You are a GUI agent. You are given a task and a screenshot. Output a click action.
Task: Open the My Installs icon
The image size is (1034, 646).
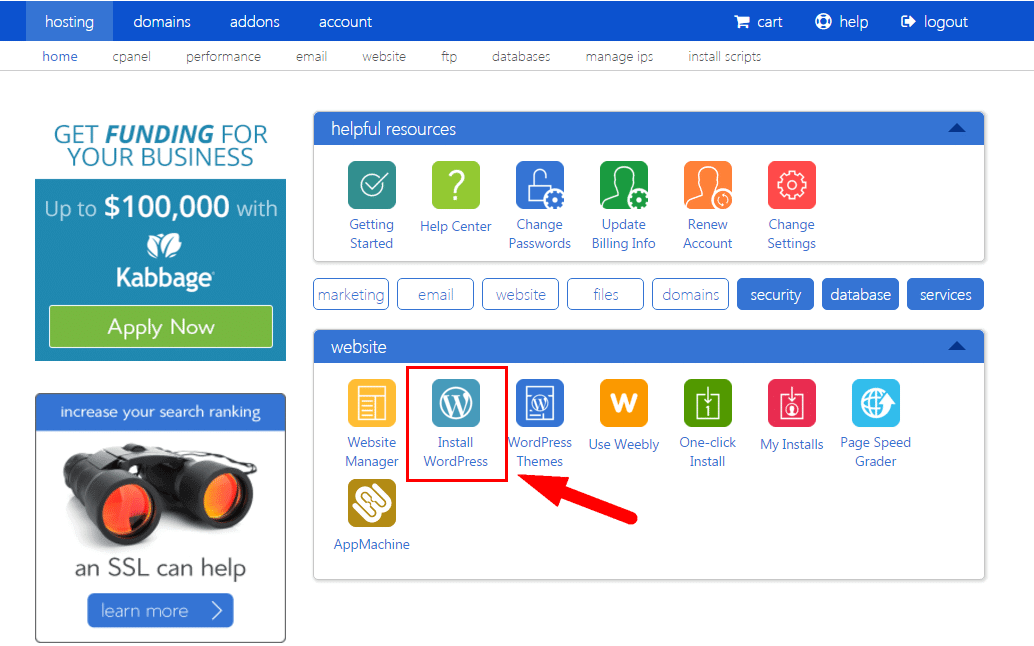[x=792, y=403]
